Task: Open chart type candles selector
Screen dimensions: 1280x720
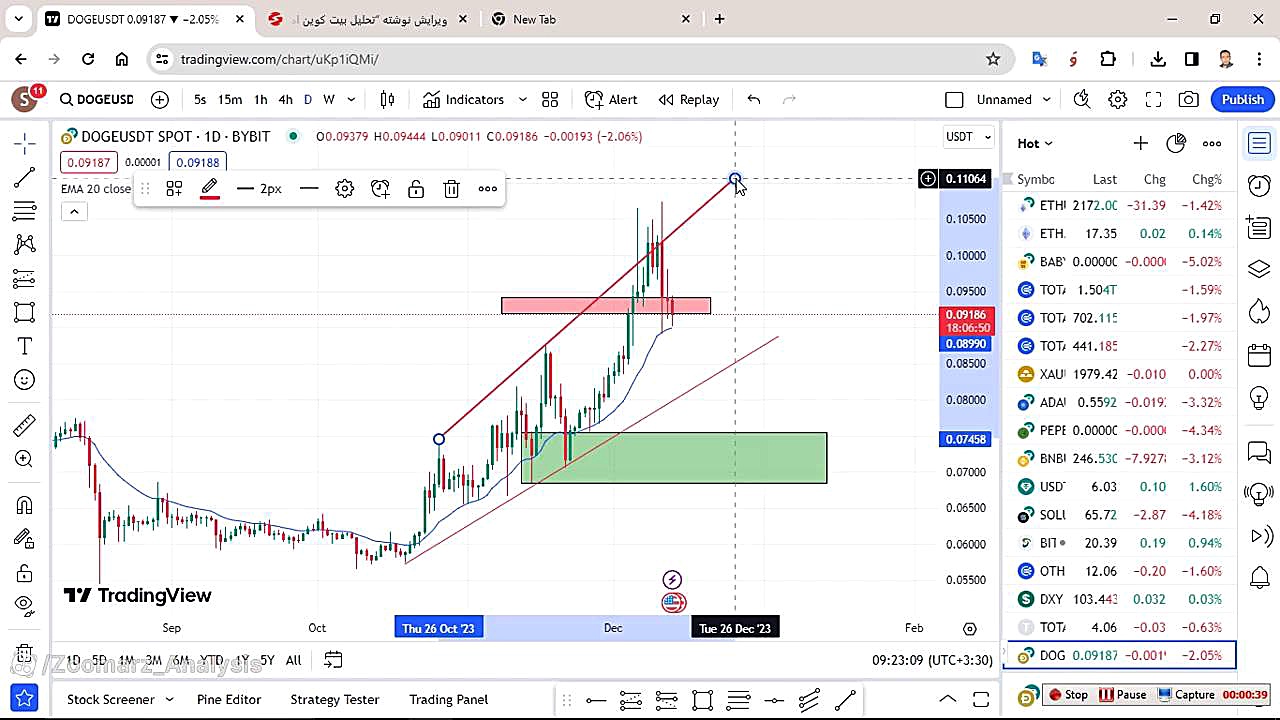Action: click(x=387, y=99)
